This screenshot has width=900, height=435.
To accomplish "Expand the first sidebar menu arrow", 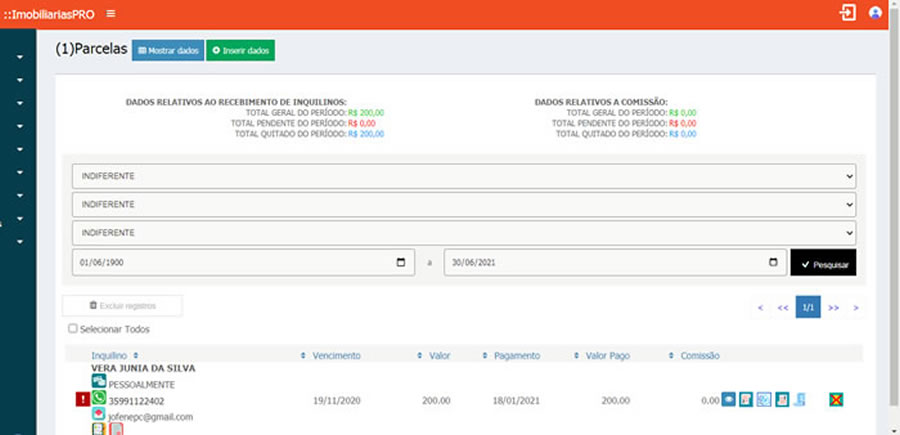I will click(x=20, y=57).
